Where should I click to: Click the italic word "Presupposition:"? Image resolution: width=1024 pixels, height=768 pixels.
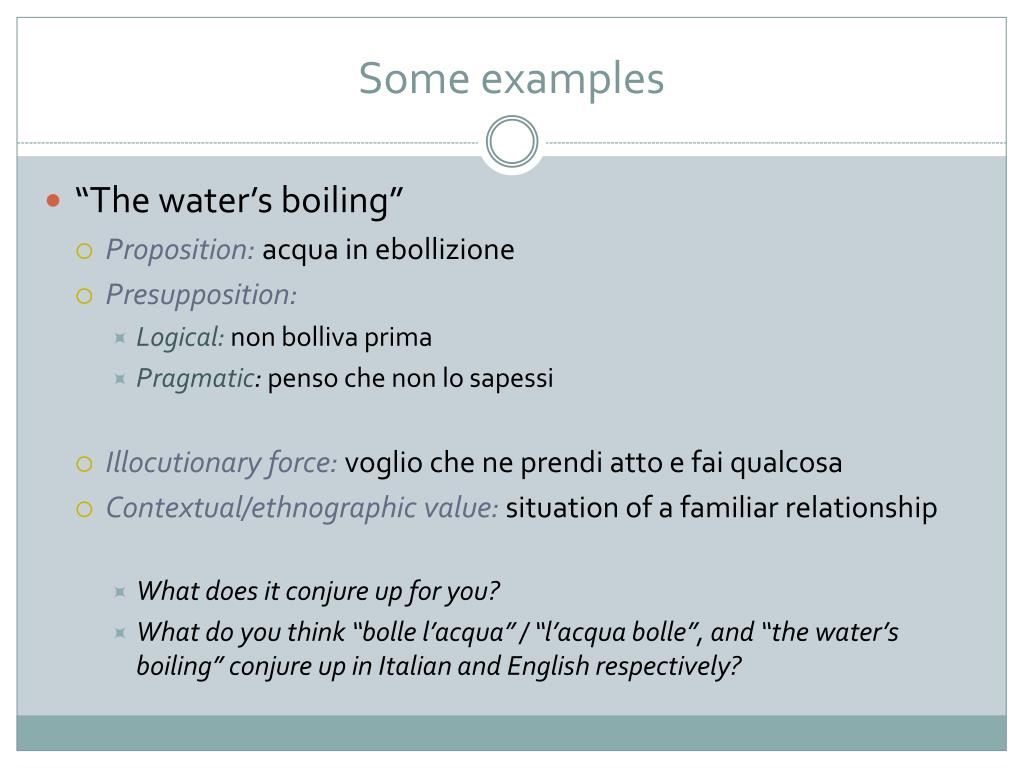coord(202,295)
